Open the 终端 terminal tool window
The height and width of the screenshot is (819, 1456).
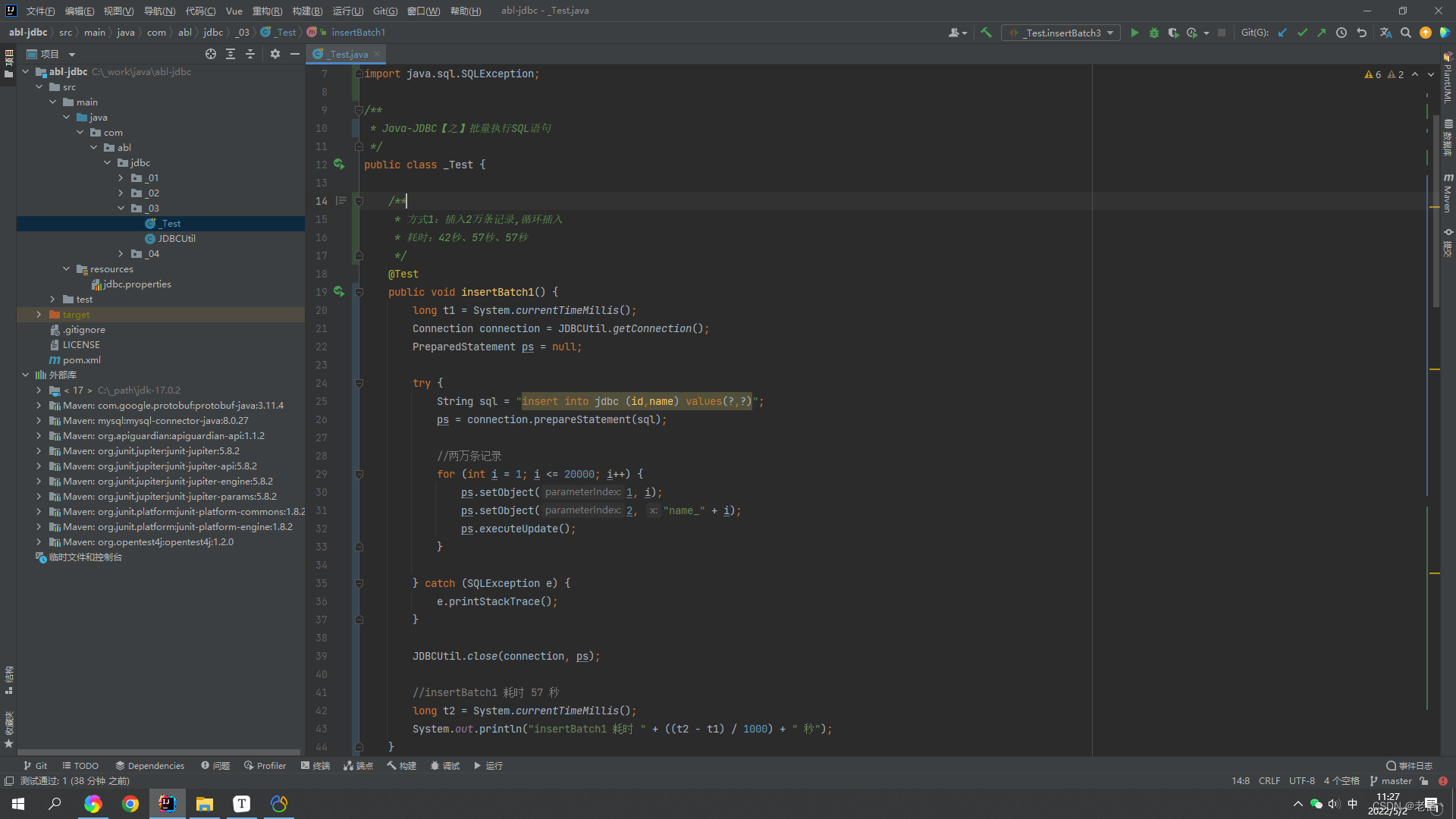[315, 766]
